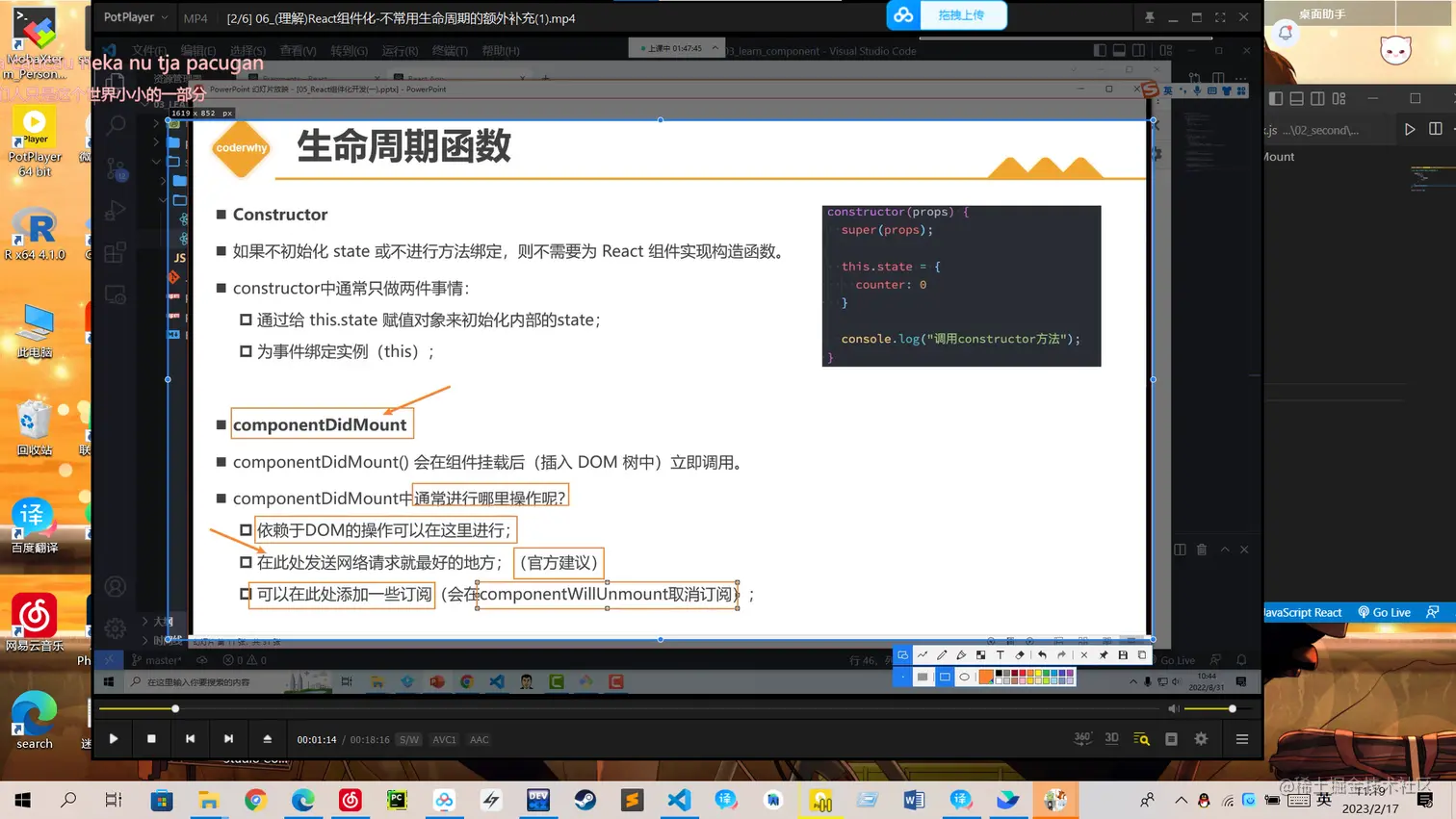Viewport: 1456px width, 819px height.
Task: Open the desktop assistant notification bell
Action: tap(1286, 34)
